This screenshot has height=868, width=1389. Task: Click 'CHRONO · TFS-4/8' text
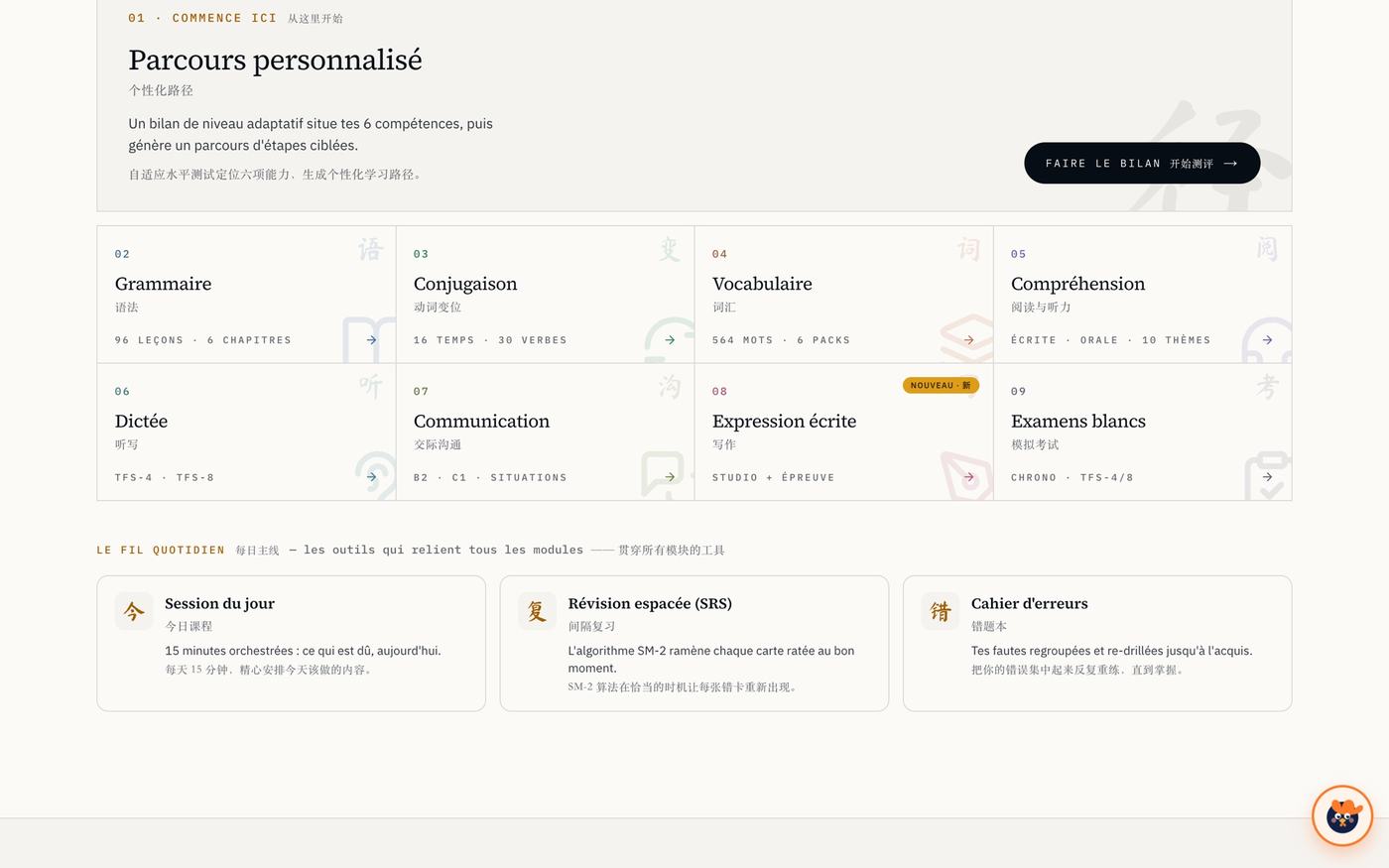point(1073,477)
